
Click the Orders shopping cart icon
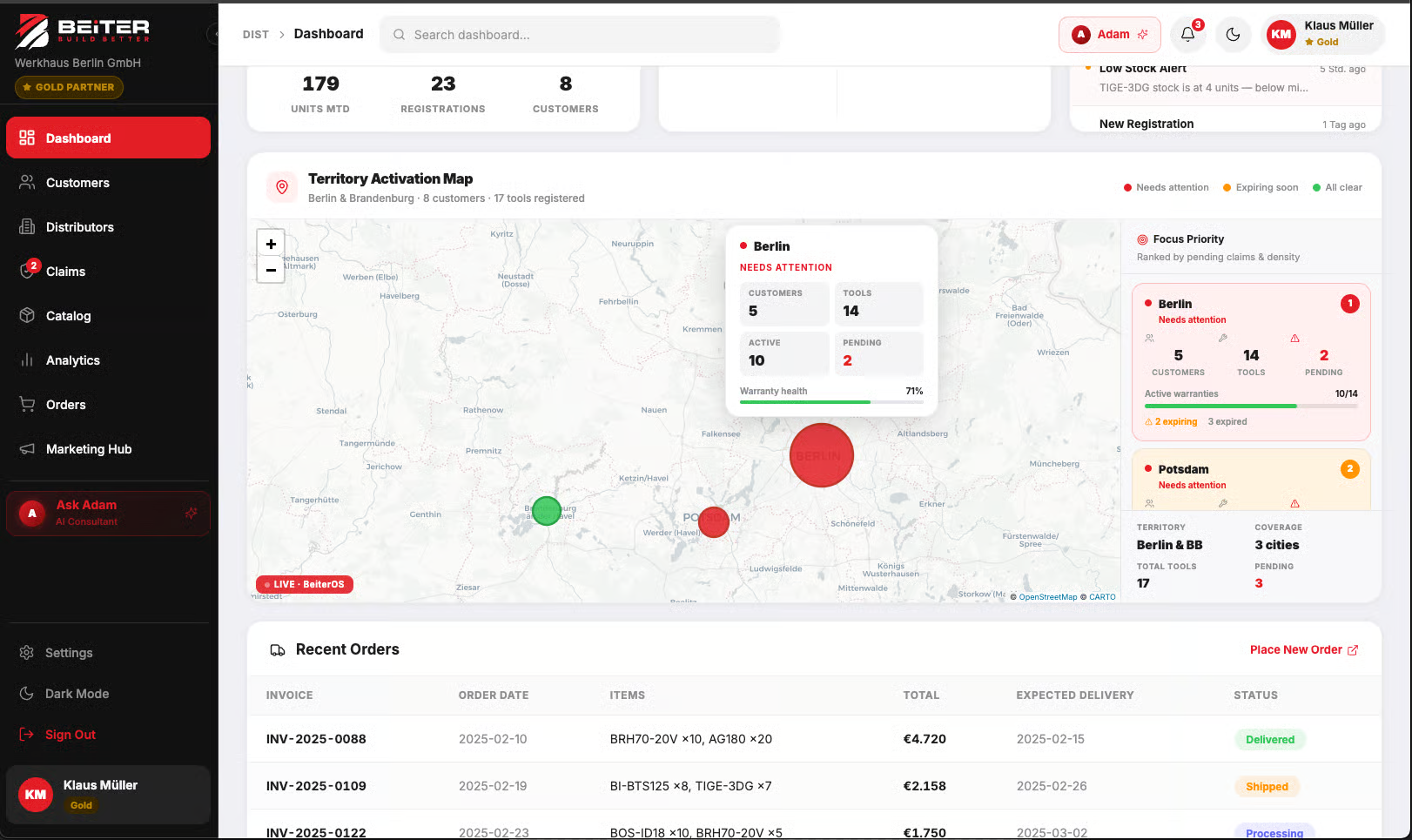pos(27,405)
